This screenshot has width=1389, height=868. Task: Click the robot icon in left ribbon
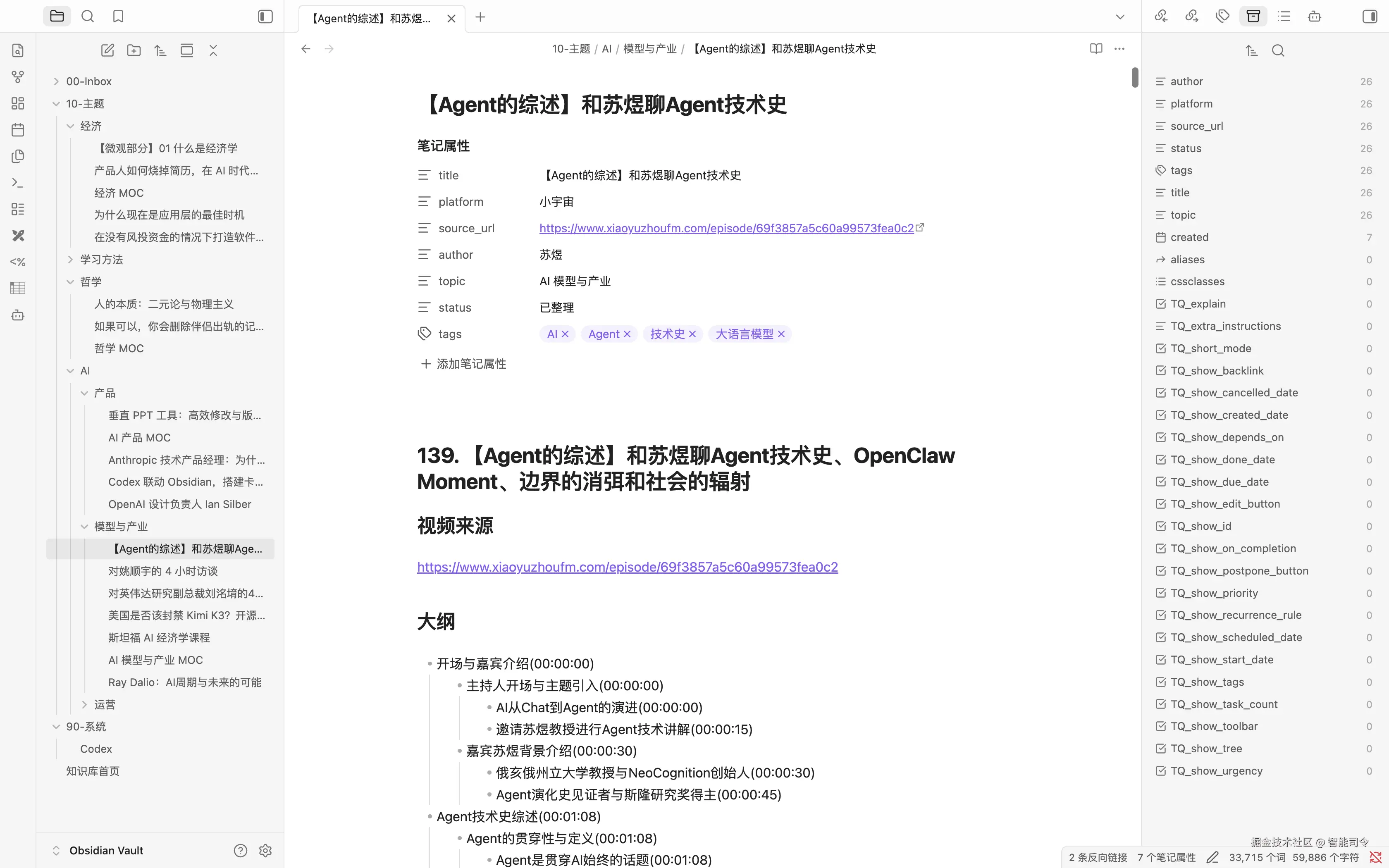(18, 315)
